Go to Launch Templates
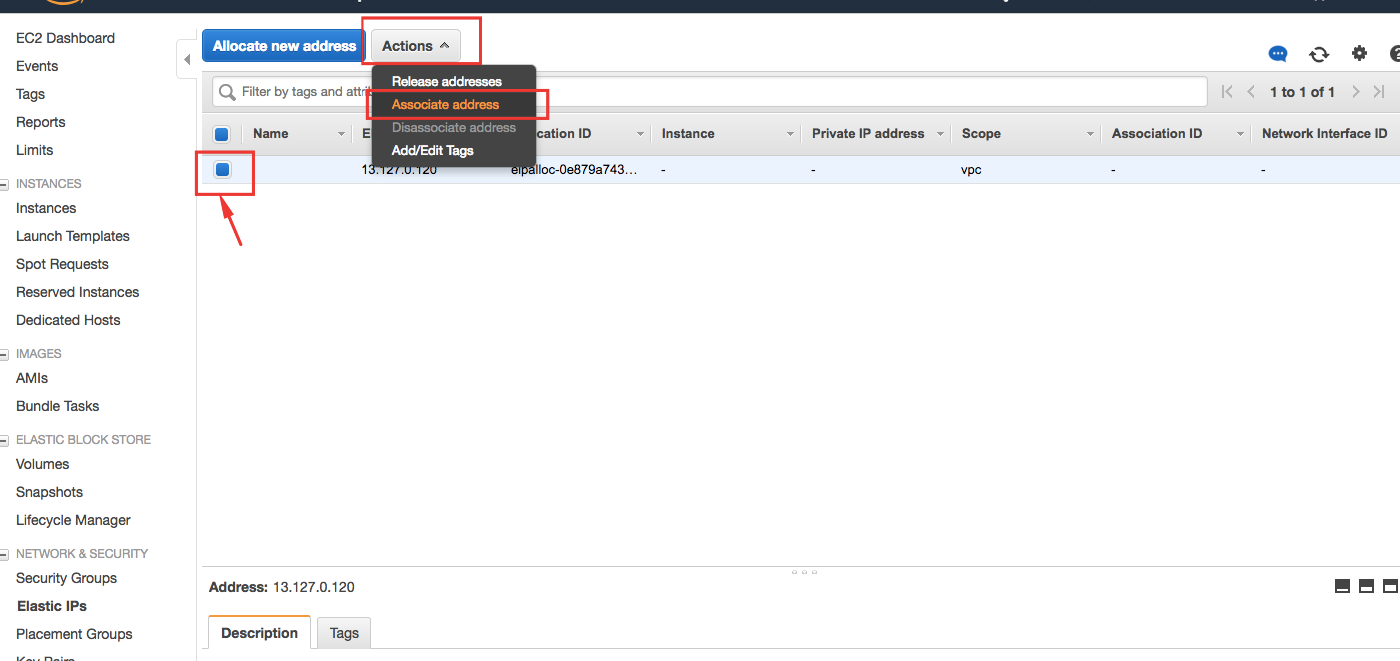Screen dimensions: 1400x661 [x=73, y=236]
